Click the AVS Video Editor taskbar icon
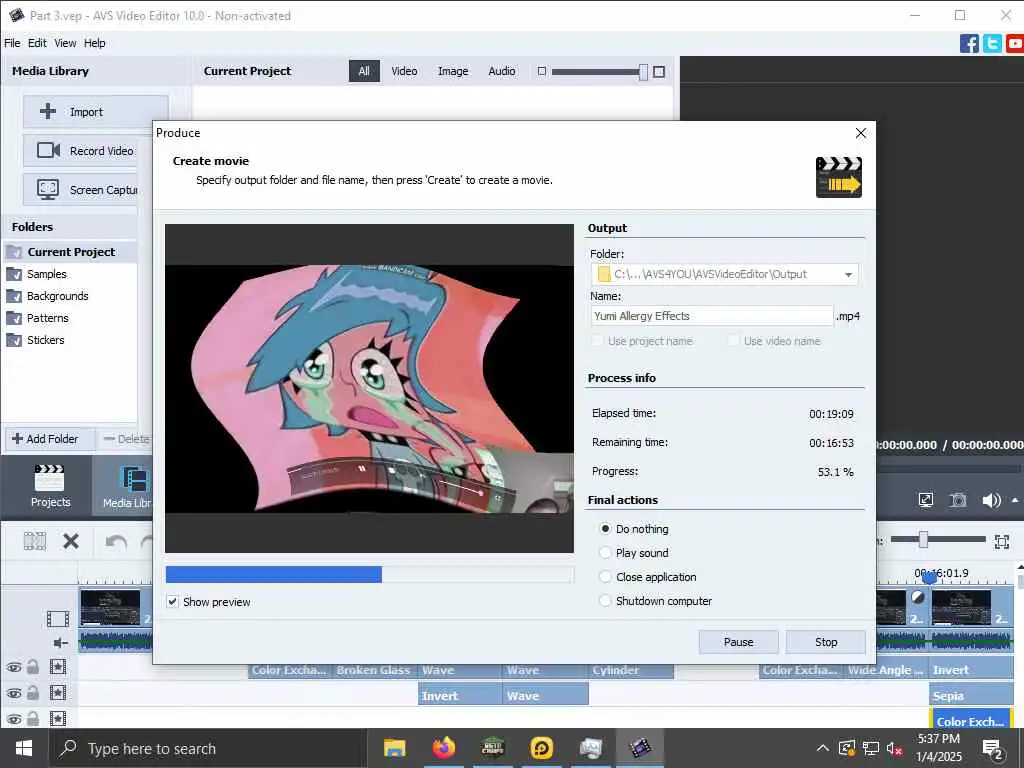This screenshot has width=1024, height=768. [x=640, y=748]
